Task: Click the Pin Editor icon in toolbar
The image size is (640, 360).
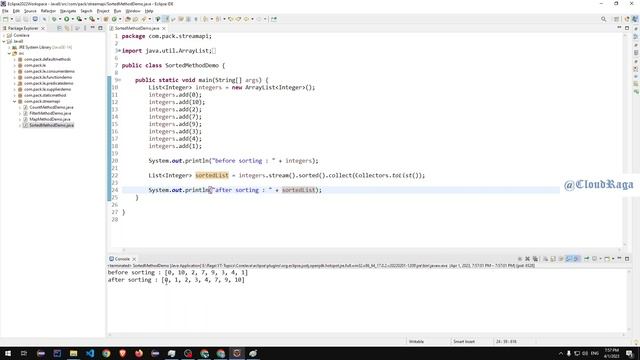Action: click(274, 19)
